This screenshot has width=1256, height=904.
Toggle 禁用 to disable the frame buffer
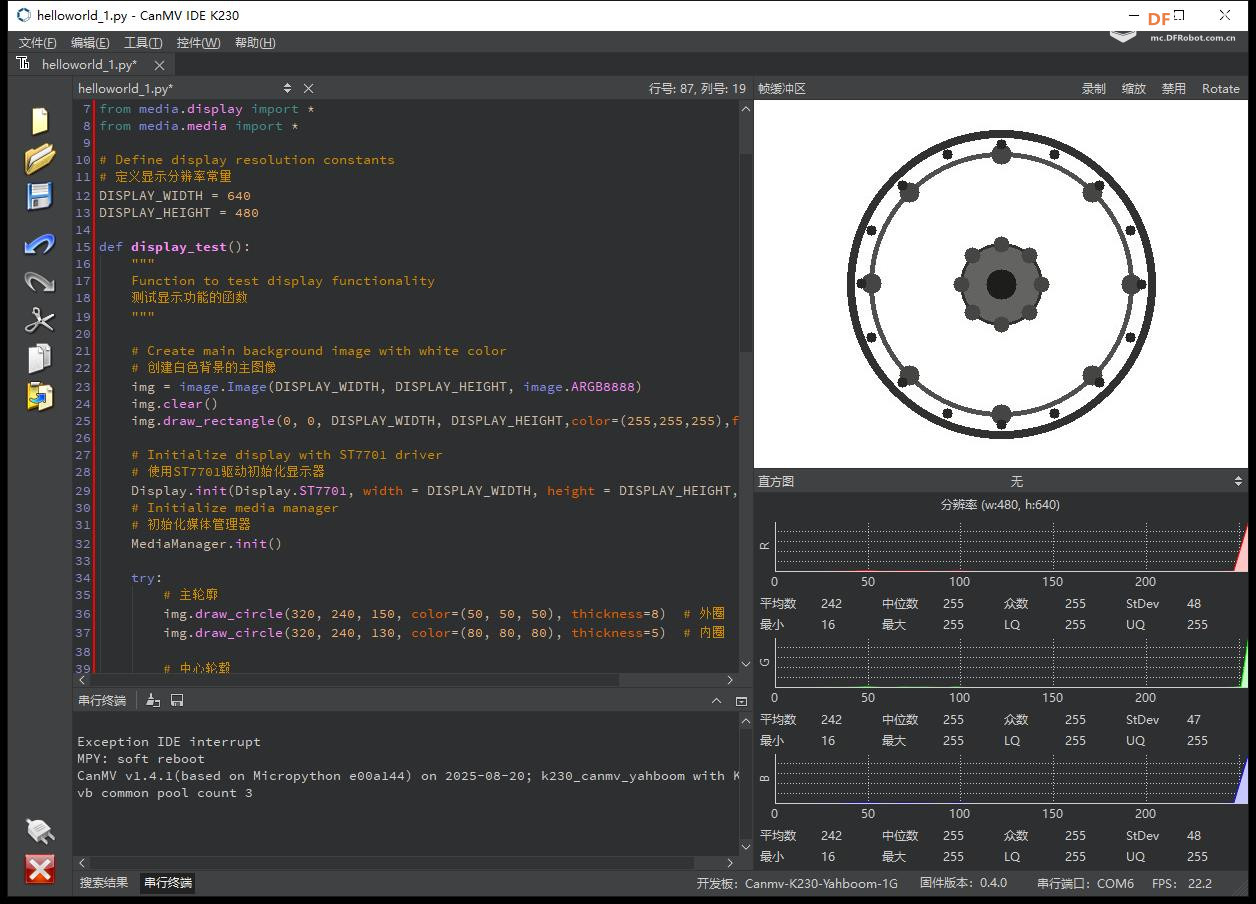1173,88
